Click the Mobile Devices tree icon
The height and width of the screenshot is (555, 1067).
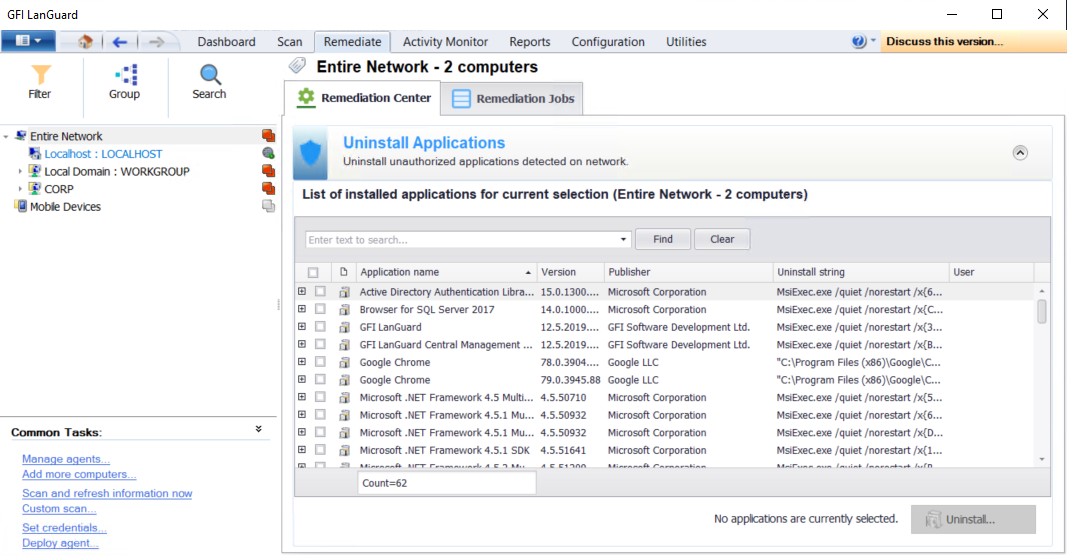pos(20,206)
